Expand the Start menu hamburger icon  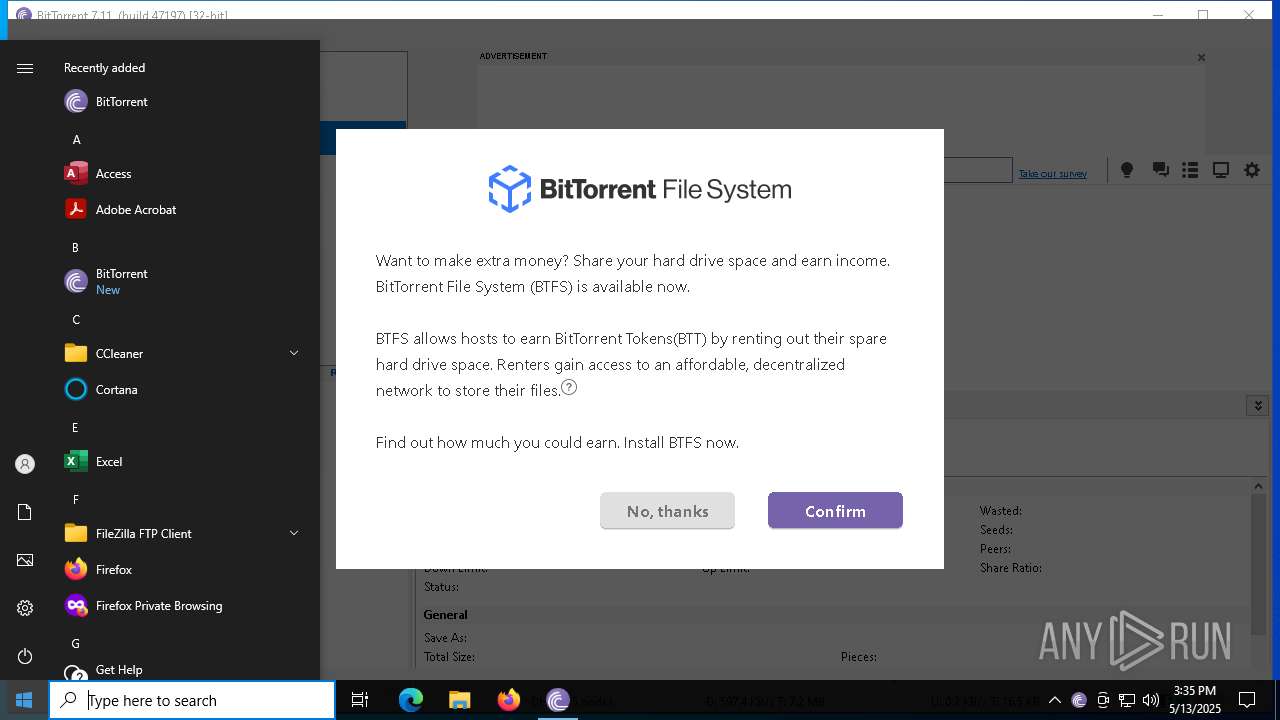25,68
